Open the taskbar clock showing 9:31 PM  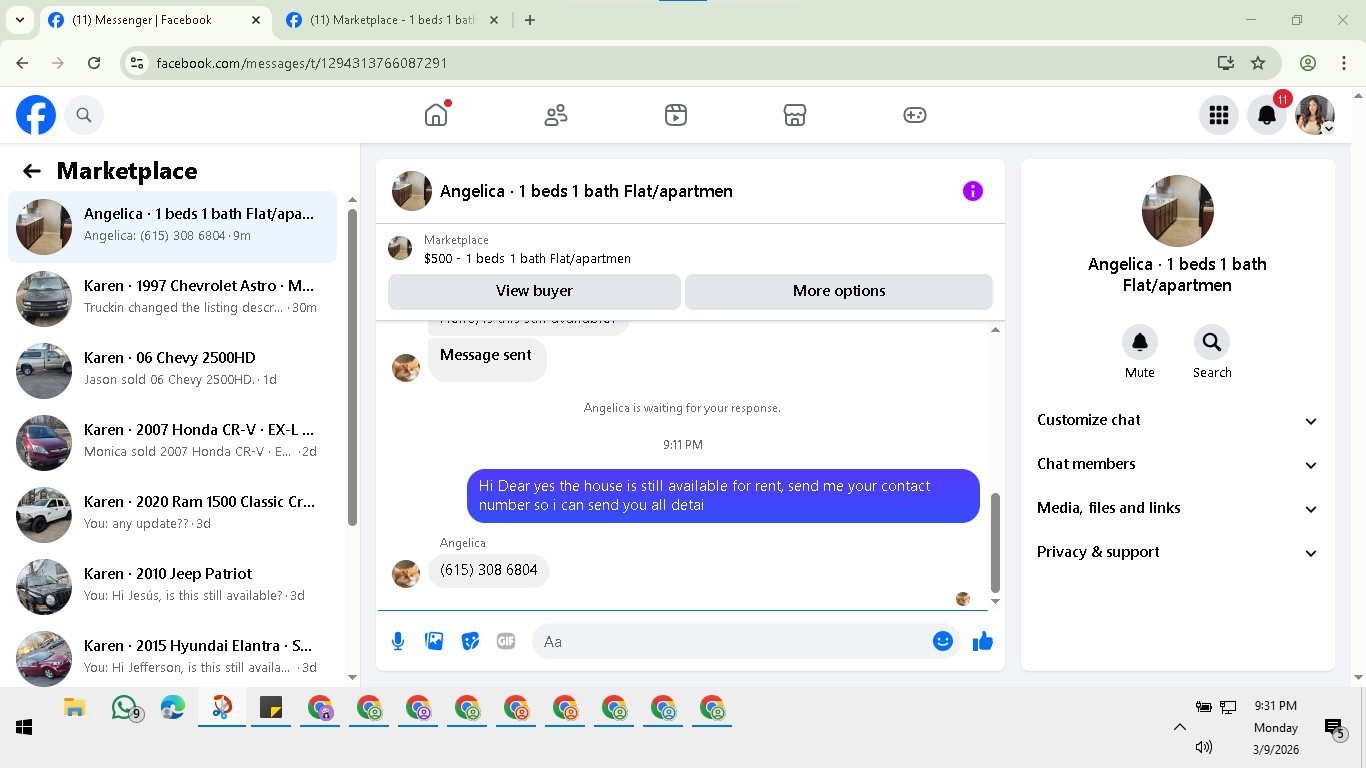tap(1276, 727)
